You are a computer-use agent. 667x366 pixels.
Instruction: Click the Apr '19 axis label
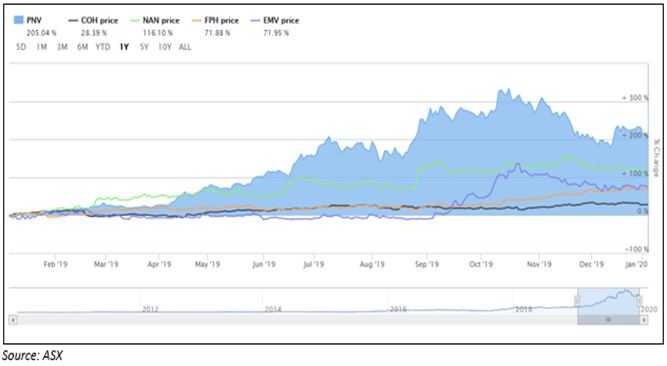pos(159,264)
